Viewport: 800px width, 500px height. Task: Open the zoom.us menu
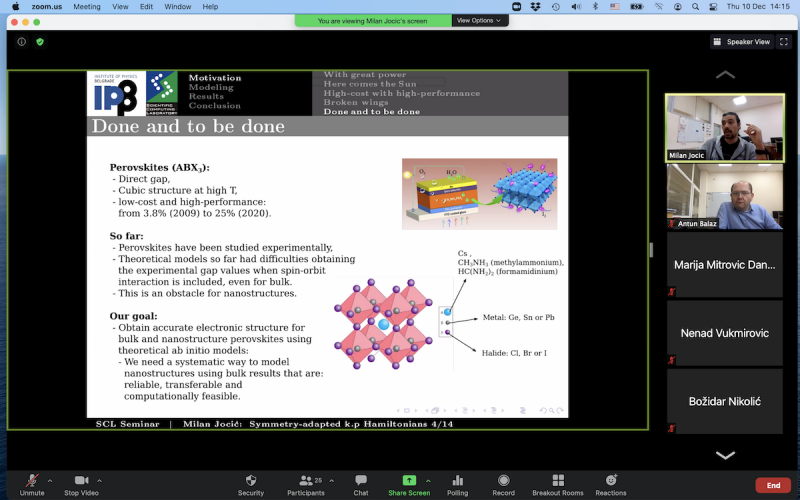[x=46, y=7]
